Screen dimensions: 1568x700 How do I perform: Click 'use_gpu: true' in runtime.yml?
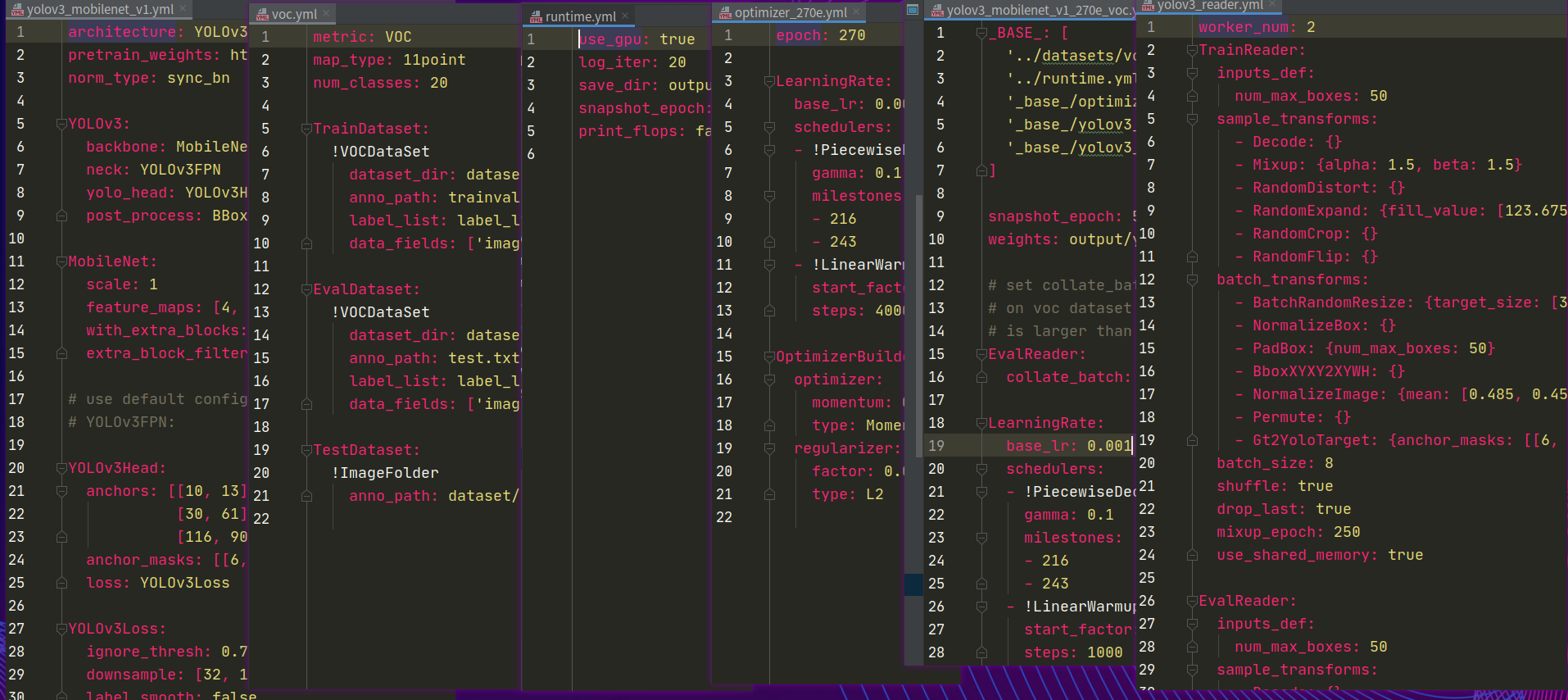click(x=637, y=39)
